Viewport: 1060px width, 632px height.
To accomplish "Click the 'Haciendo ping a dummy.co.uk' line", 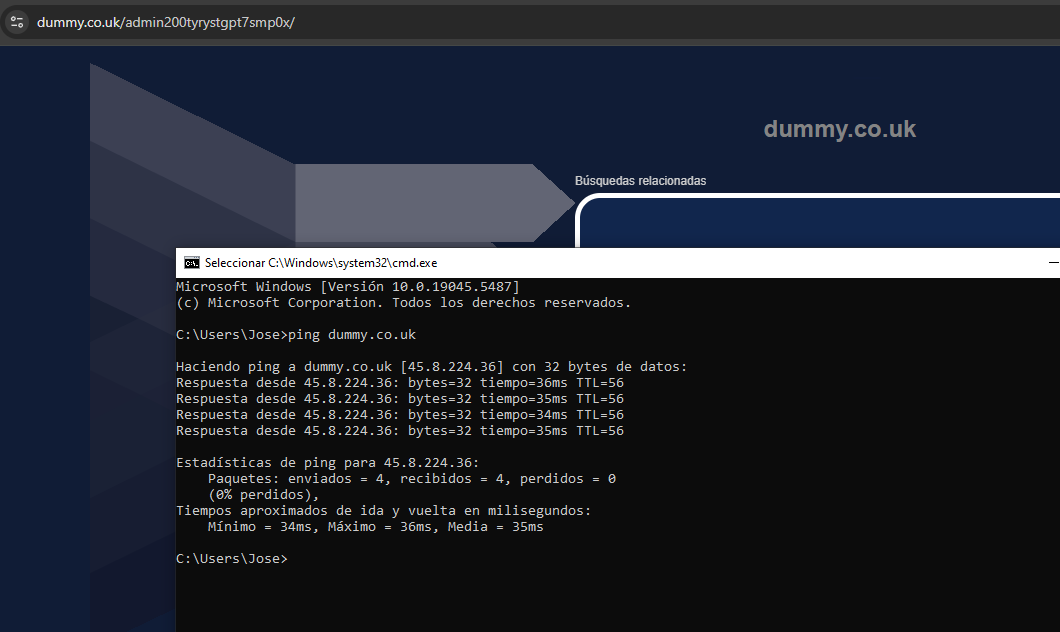I will click(x=431, y=366).
